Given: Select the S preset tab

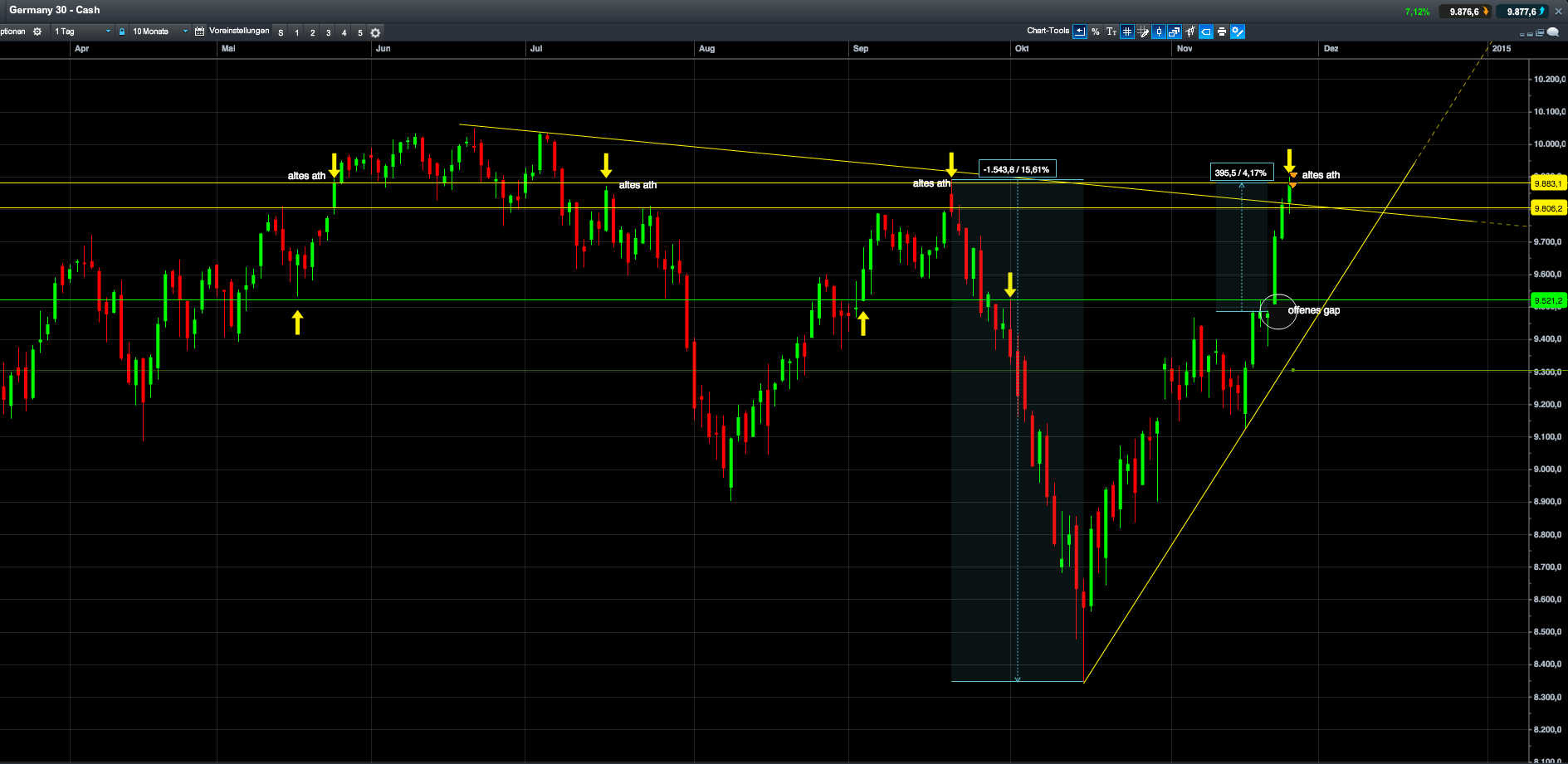Looking at the screenshot, I should coord(281,32).
